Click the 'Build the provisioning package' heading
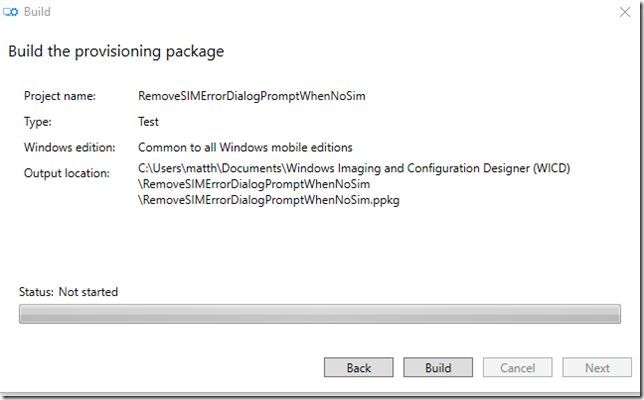Viewport: 644px width, 400px height. point(116,52)
